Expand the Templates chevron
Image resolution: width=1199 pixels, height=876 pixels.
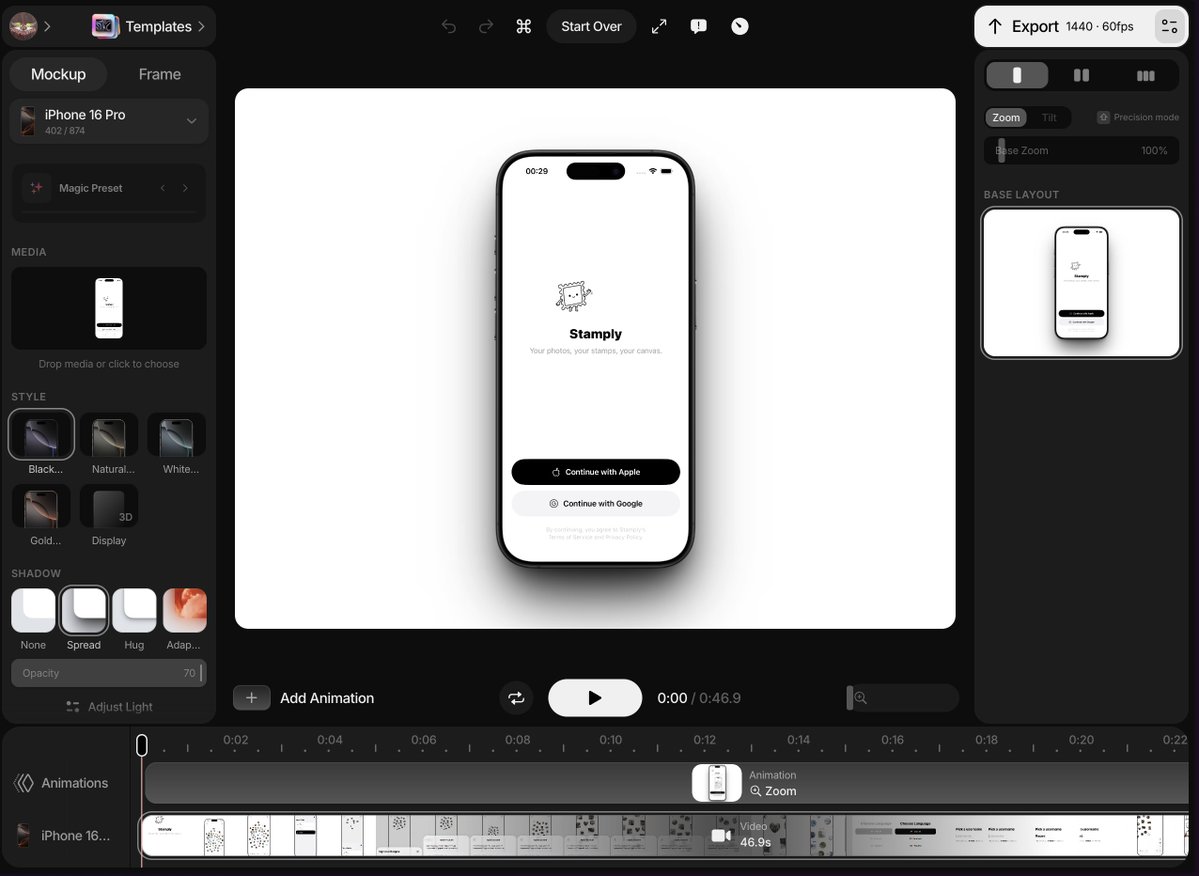(201, 26)
